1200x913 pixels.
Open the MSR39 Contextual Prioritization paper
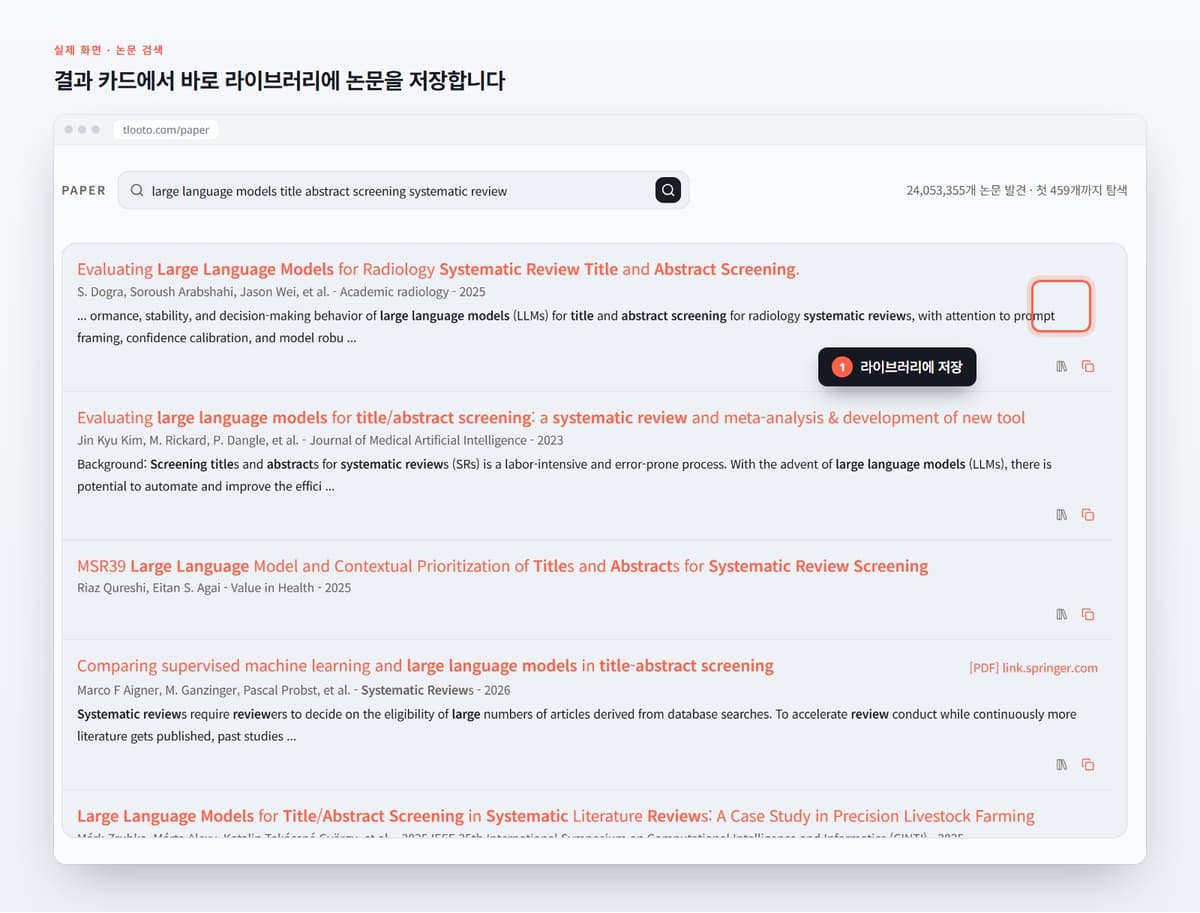(x=502, y=566)
